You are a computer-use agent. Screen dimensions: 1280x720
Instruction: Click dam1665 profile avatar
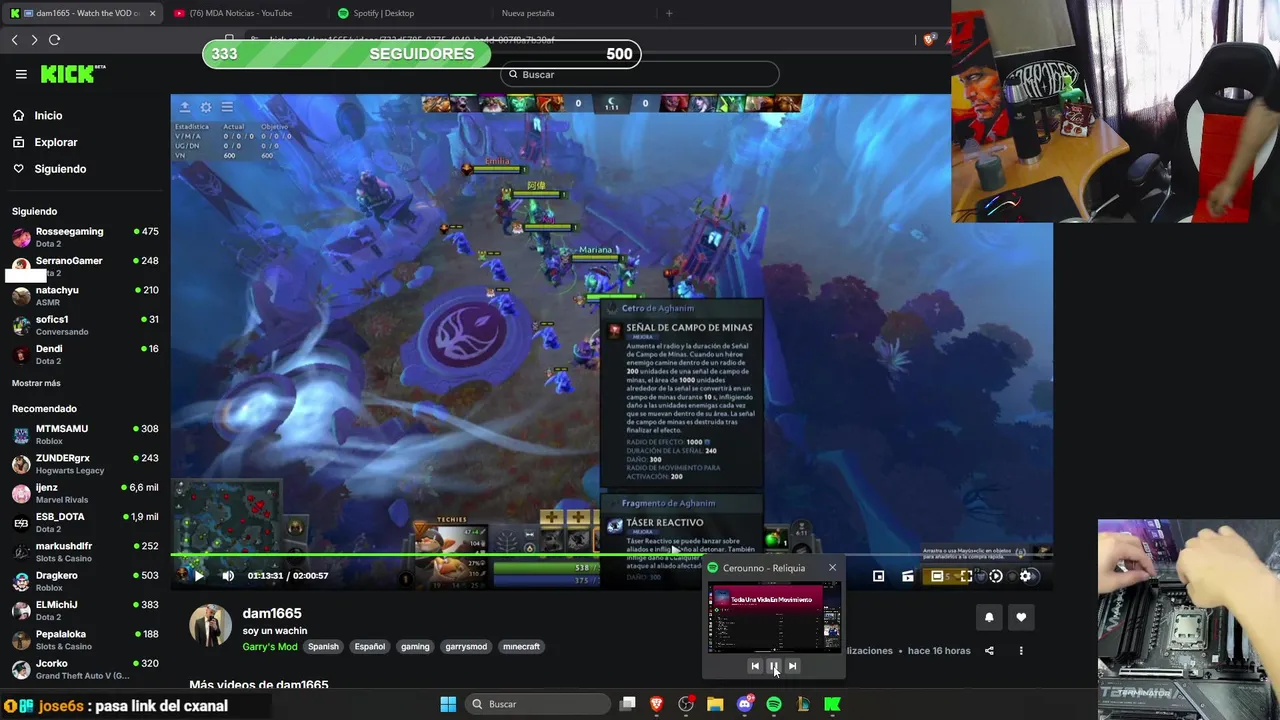(210, 626)
